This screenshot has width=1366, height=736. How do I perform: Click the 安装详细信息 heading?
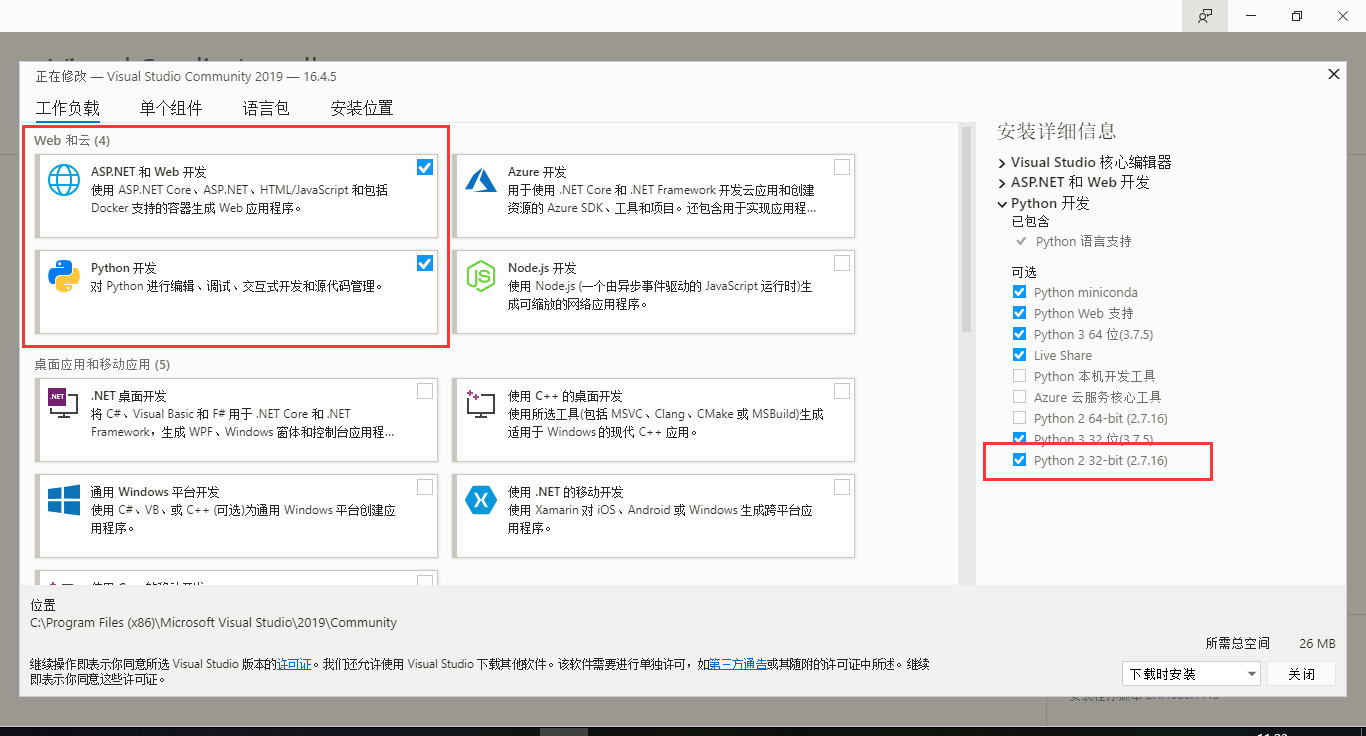coord(1056,131)
